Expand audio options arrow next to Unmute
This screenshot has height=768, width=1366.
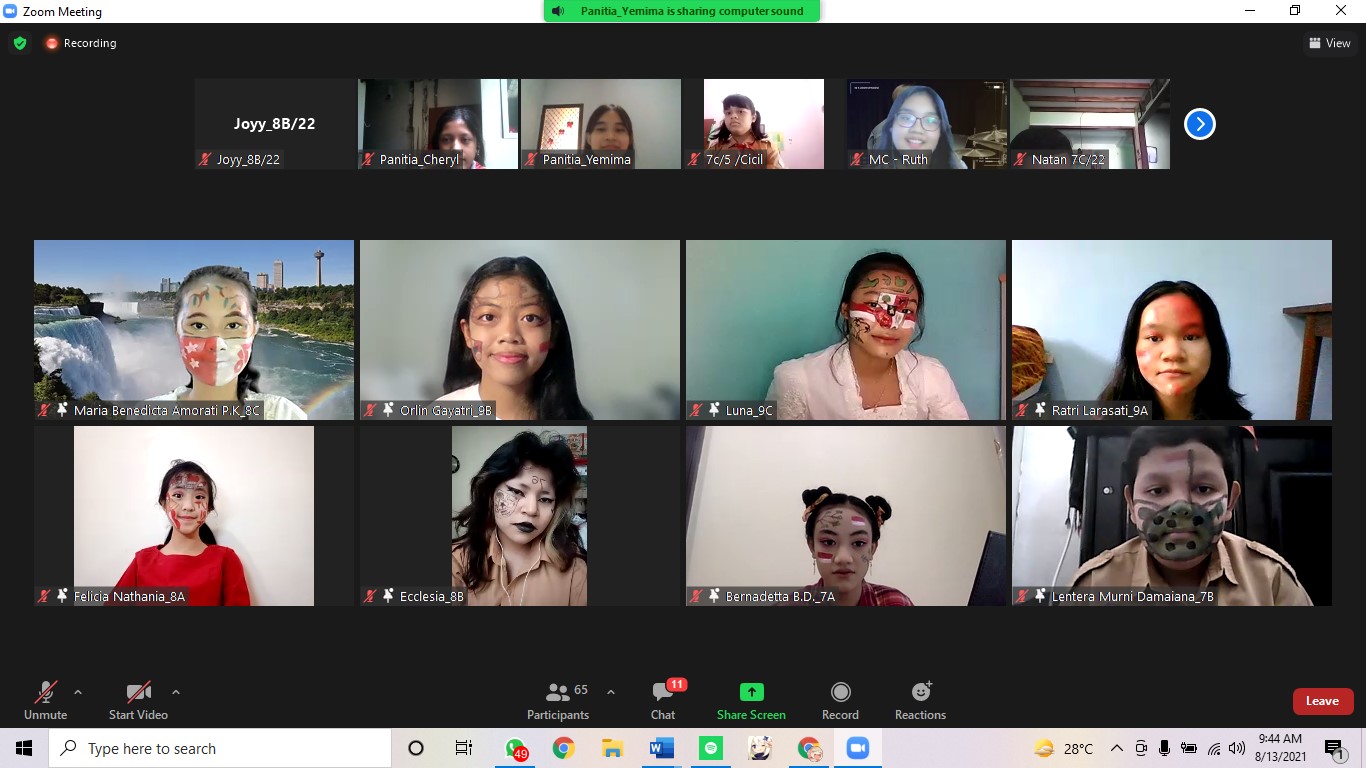[x=78, y=692]
